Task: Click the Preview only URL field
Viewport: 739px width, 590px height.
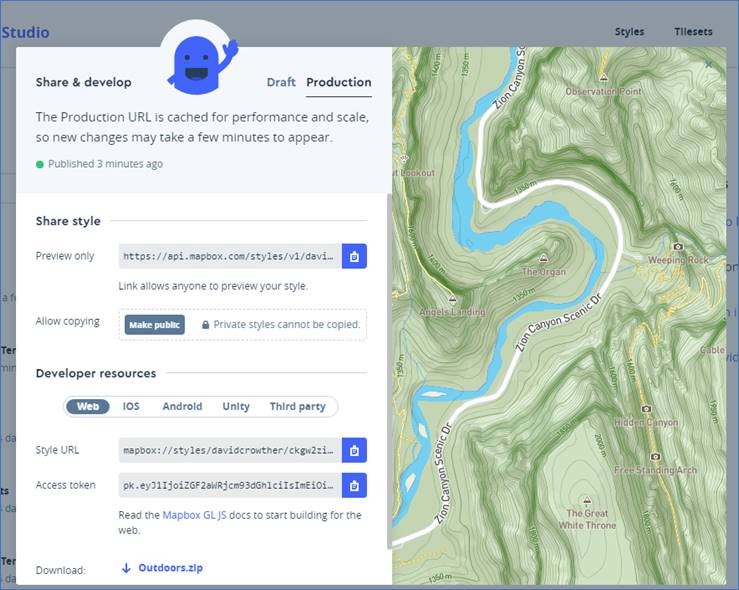Action: click(230, 256)
